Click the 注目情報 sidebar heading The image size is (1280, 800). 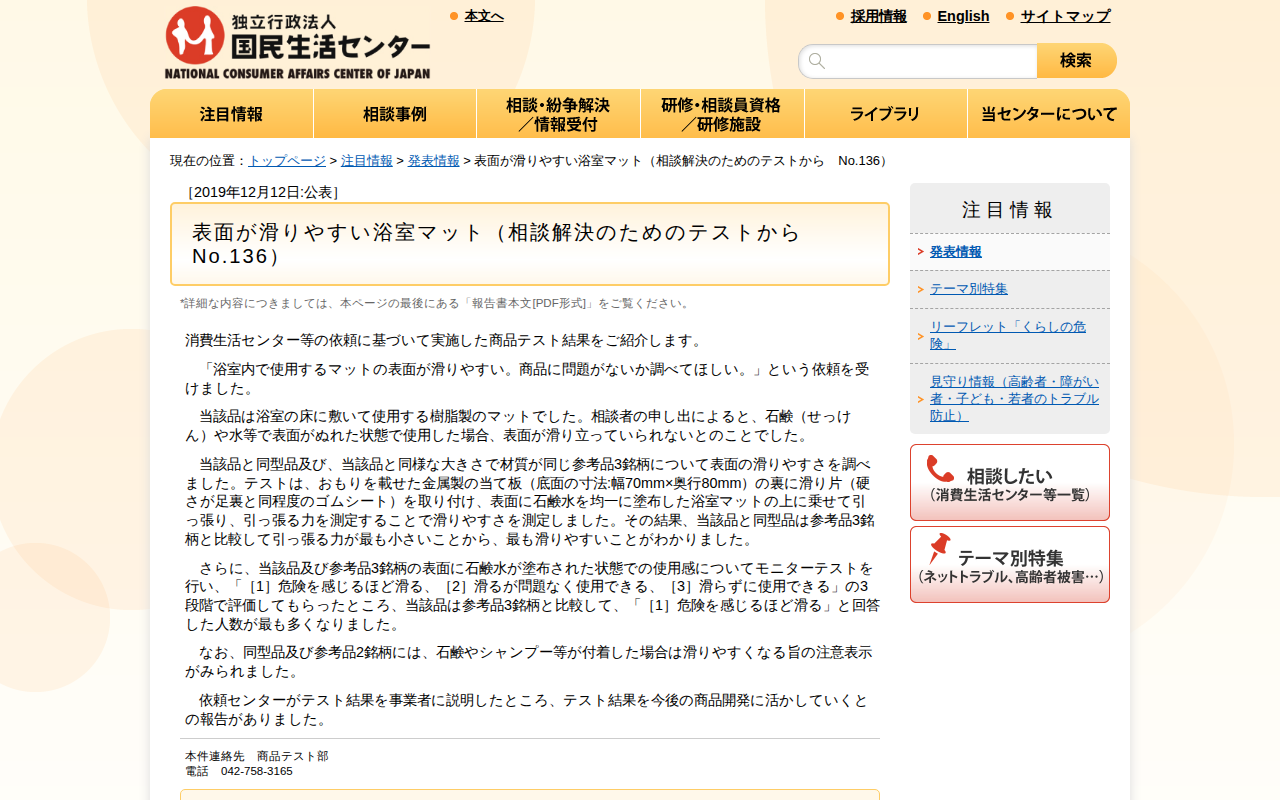pyautogui.click(x=1008, y=210)
